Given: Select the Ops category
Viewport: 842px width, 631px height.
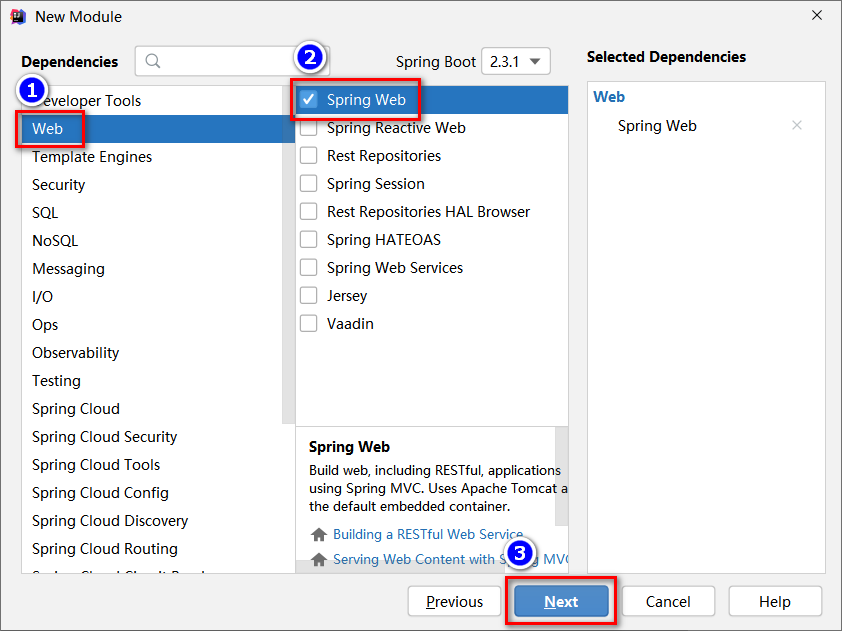Looking at the screenshot, I should [151, 325].
